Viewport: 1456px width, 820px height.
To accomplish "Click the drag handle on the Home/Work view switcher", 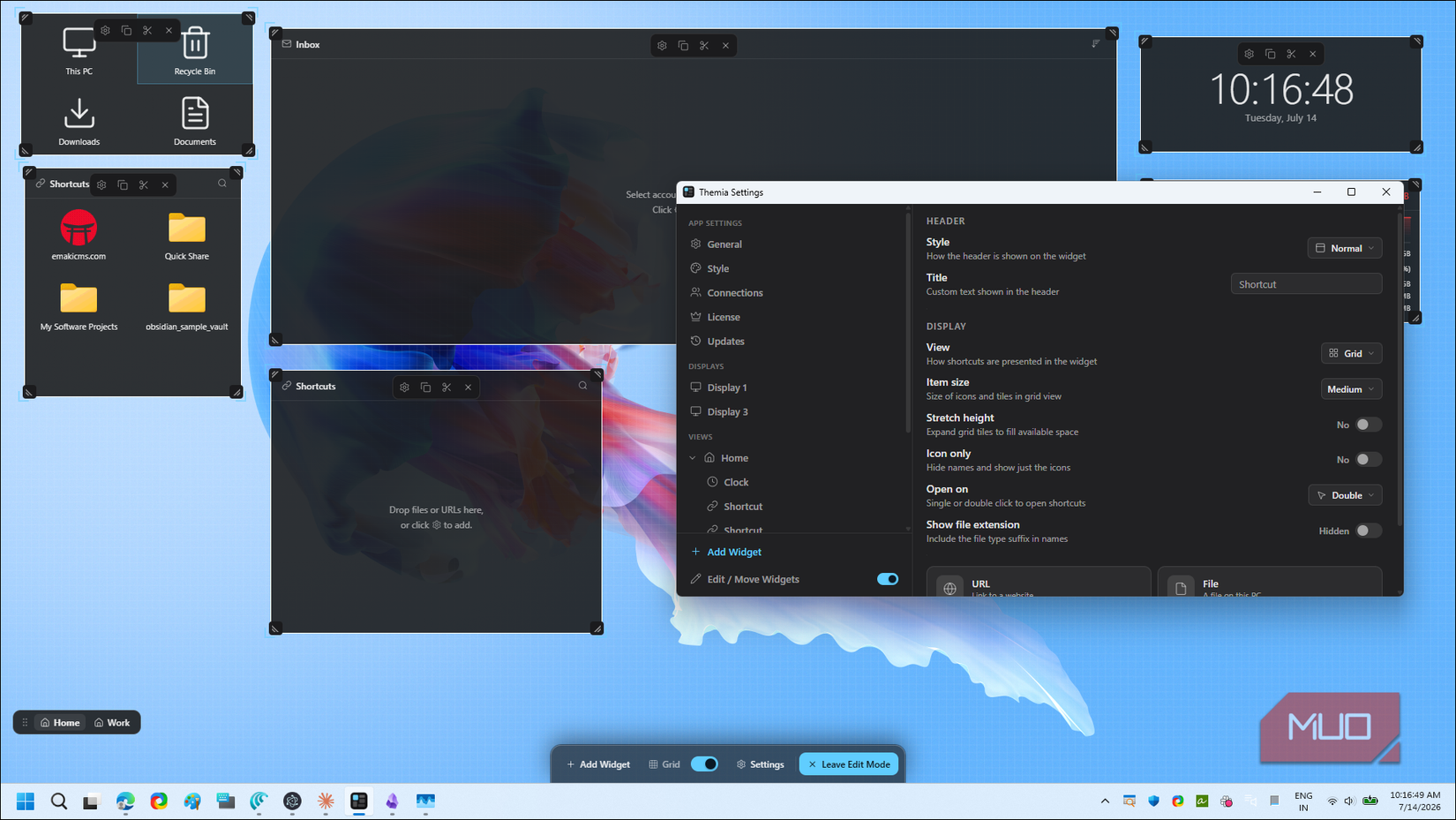I will 25,722.
